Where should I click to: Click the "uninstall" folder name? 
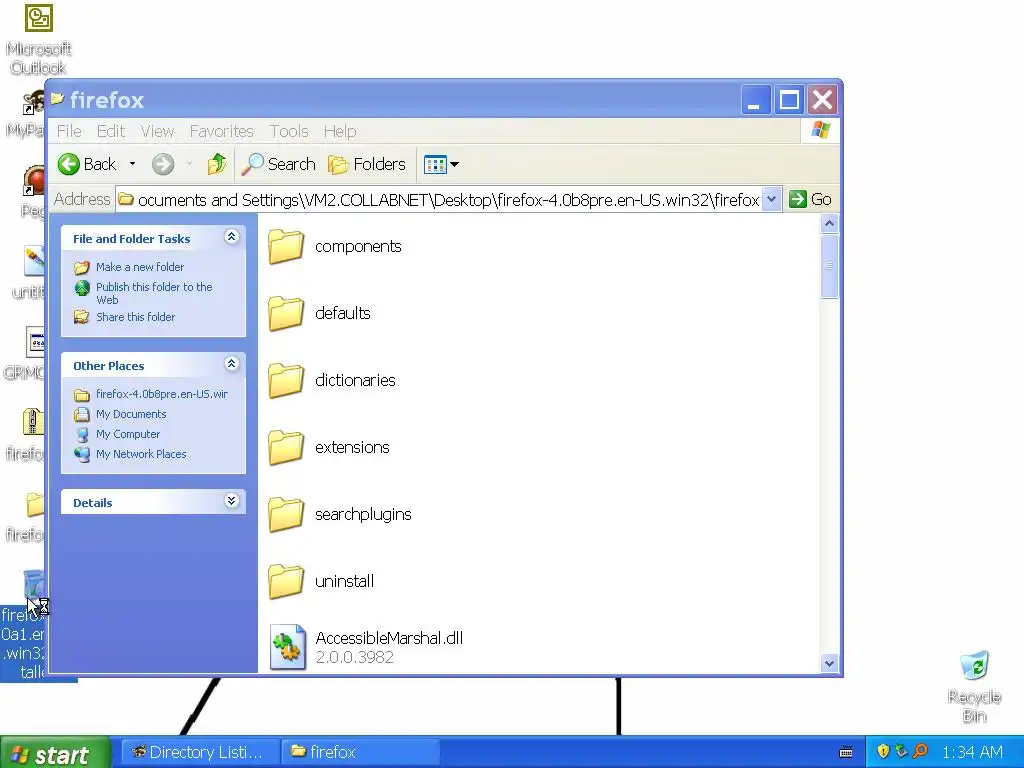(x=344, y=581)
